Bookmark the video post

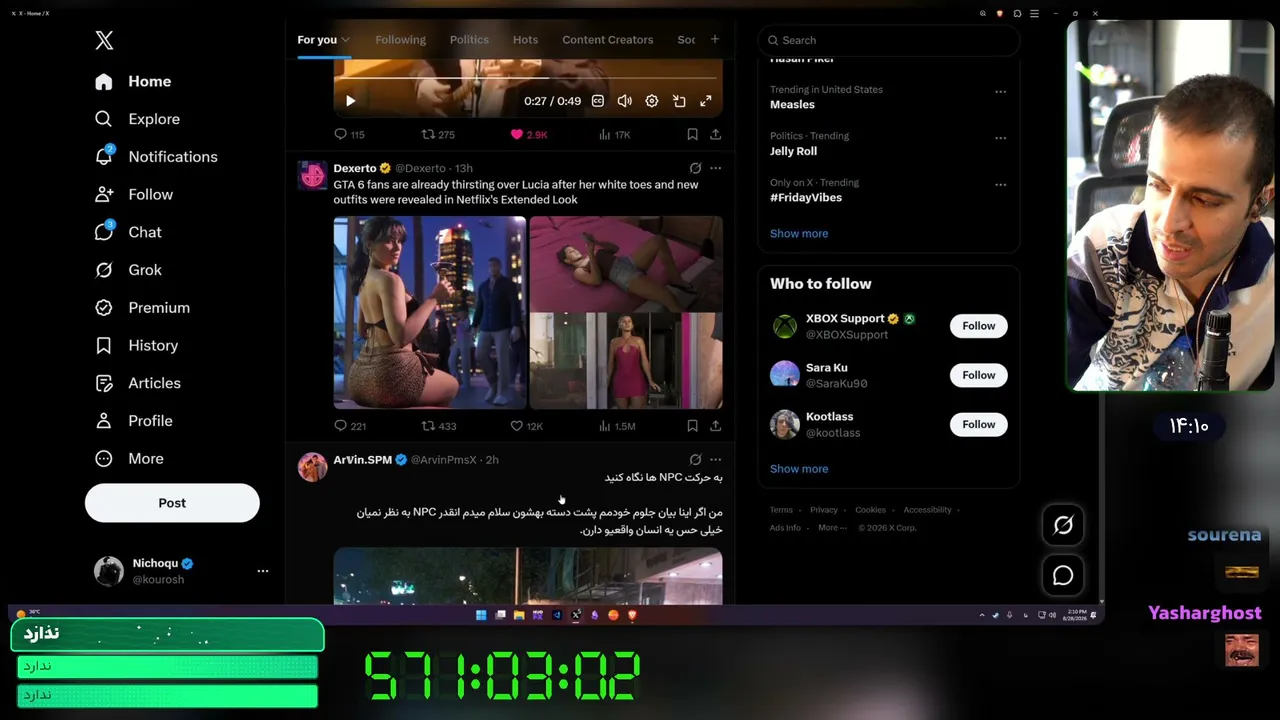pos(692,134)
